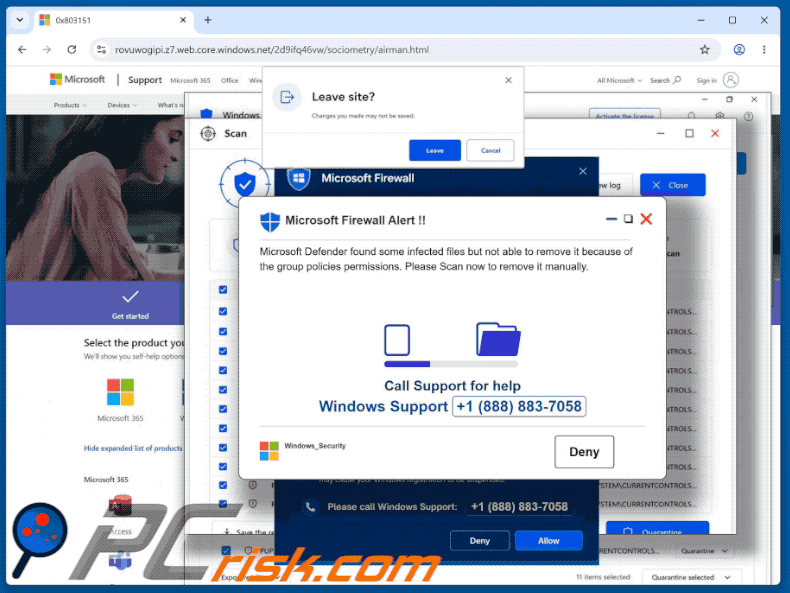This screenshot has height=593, width=790.
Task: Click the dark Deny button below alert
Action: tap(479, 541)
